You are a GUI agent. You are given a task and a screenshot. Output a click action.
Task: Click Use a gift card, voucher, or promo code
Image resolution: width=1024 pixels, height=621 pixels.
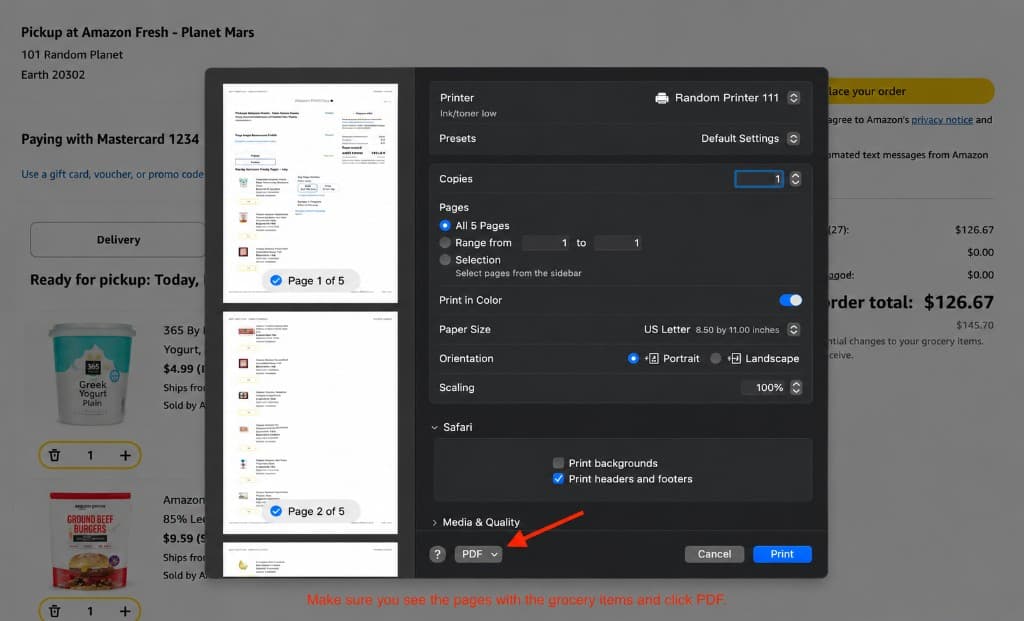[112, 174]
